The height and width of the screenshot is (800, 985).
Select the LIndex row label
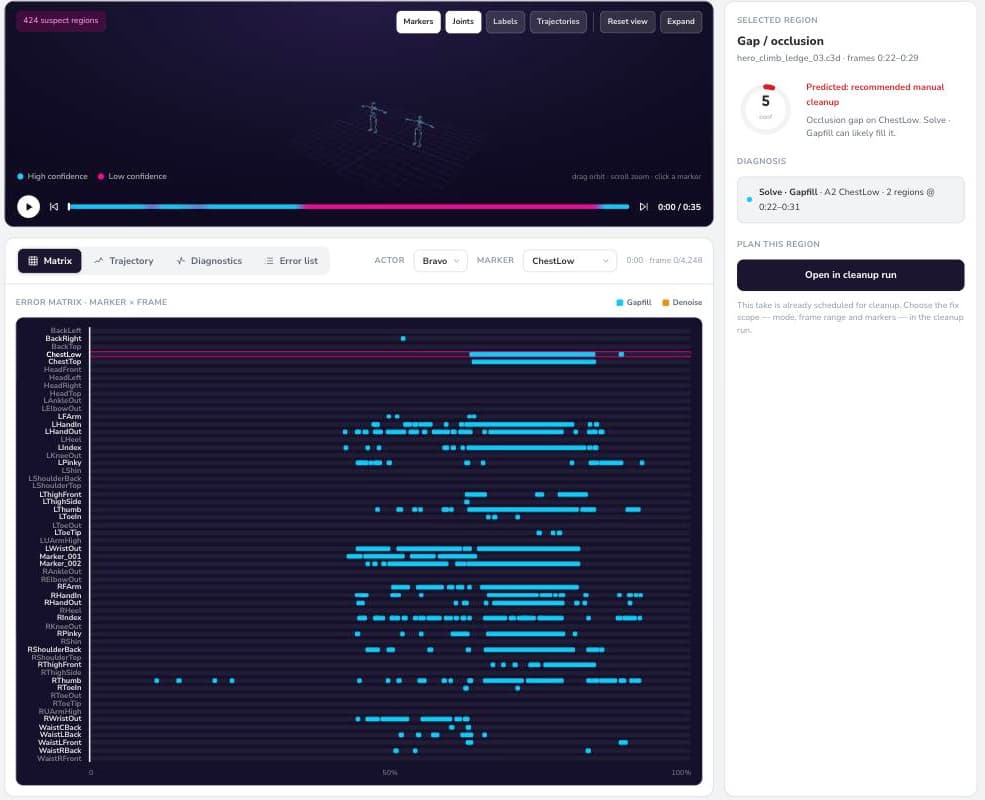(69, 448)
